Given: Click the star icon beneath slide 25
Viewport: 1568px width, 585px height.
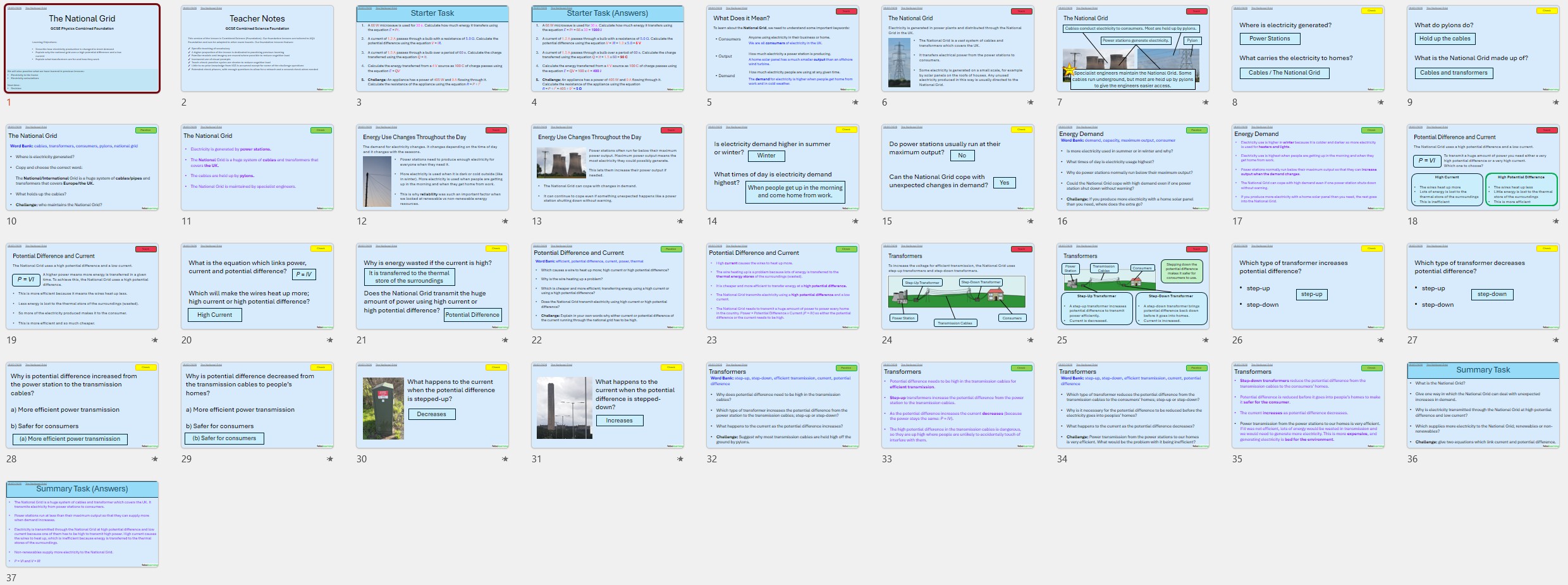Looking at the screenshot, I should coord(1205,340).
